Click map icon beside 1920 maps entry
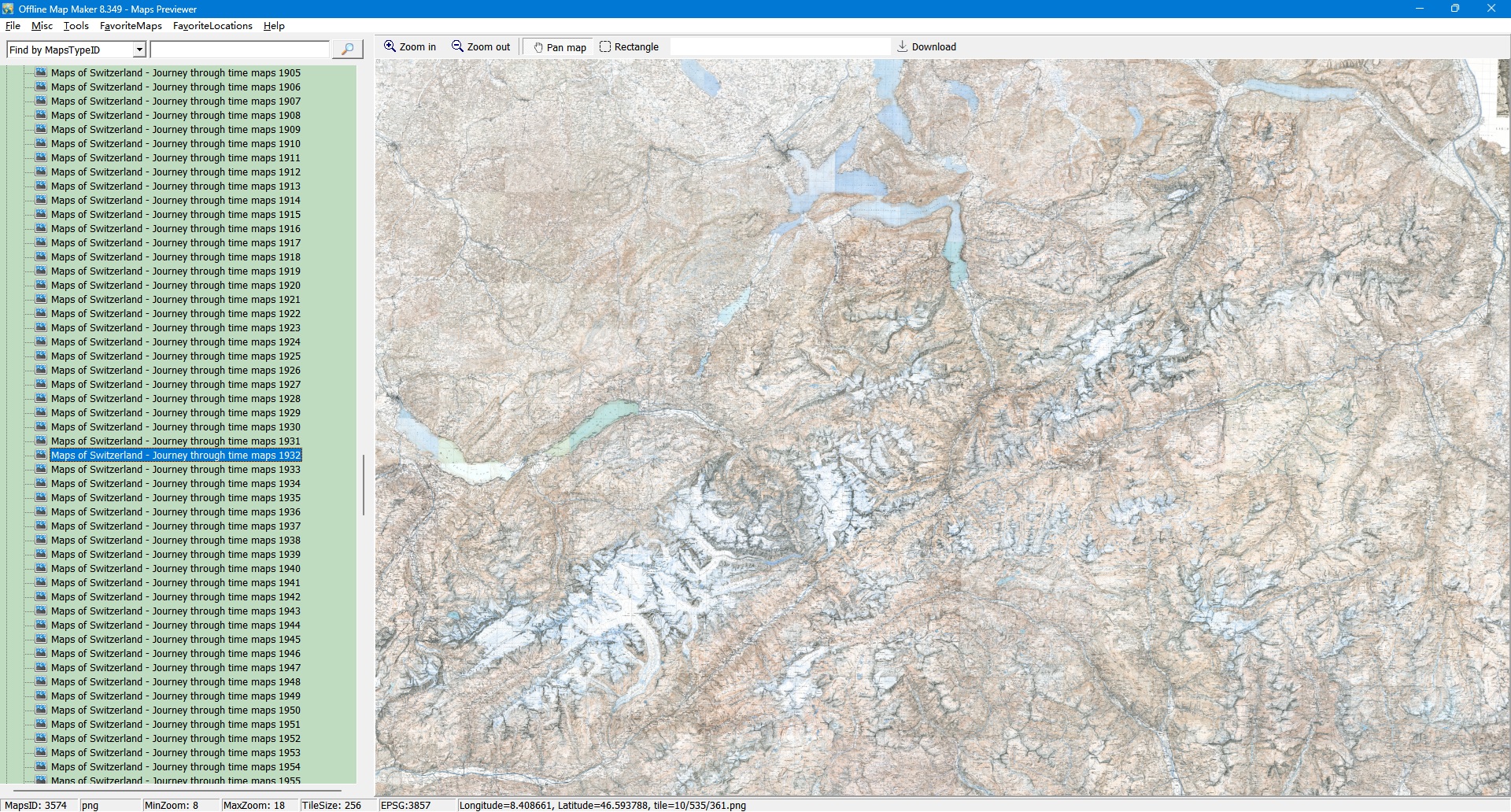This screenshot has height=812, width=1511. pyautogui.click(x=41, y=285)
